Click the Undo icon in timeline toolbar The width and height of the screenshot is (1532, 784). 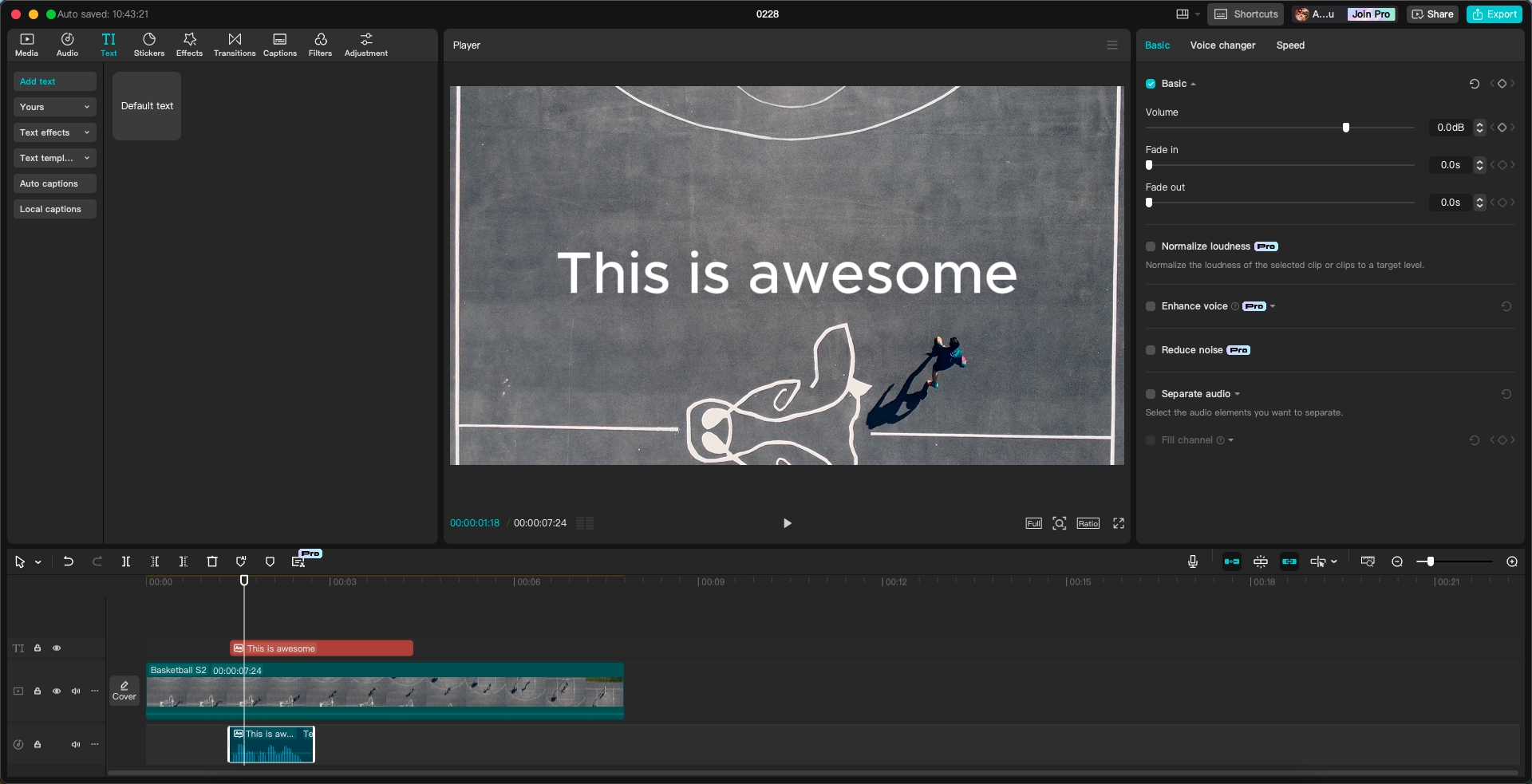[69, 561]
